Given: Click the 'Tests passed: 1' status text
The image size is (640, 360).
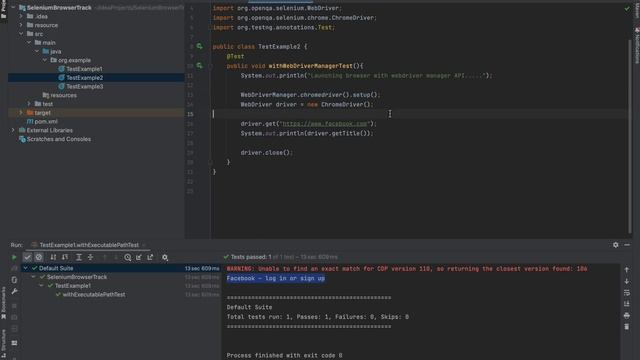Looking at the screenshot, I should click(251, 257).
